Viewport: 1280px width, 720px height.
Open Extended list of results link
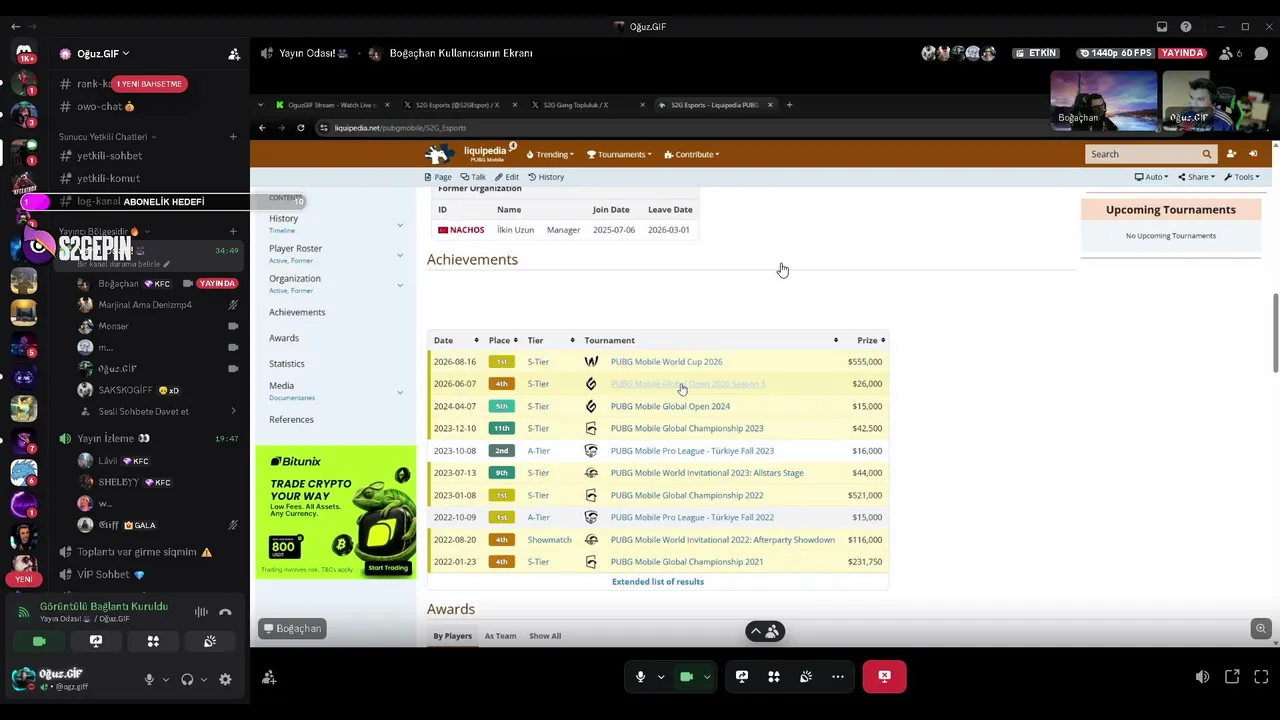click(x=658, y=582)
